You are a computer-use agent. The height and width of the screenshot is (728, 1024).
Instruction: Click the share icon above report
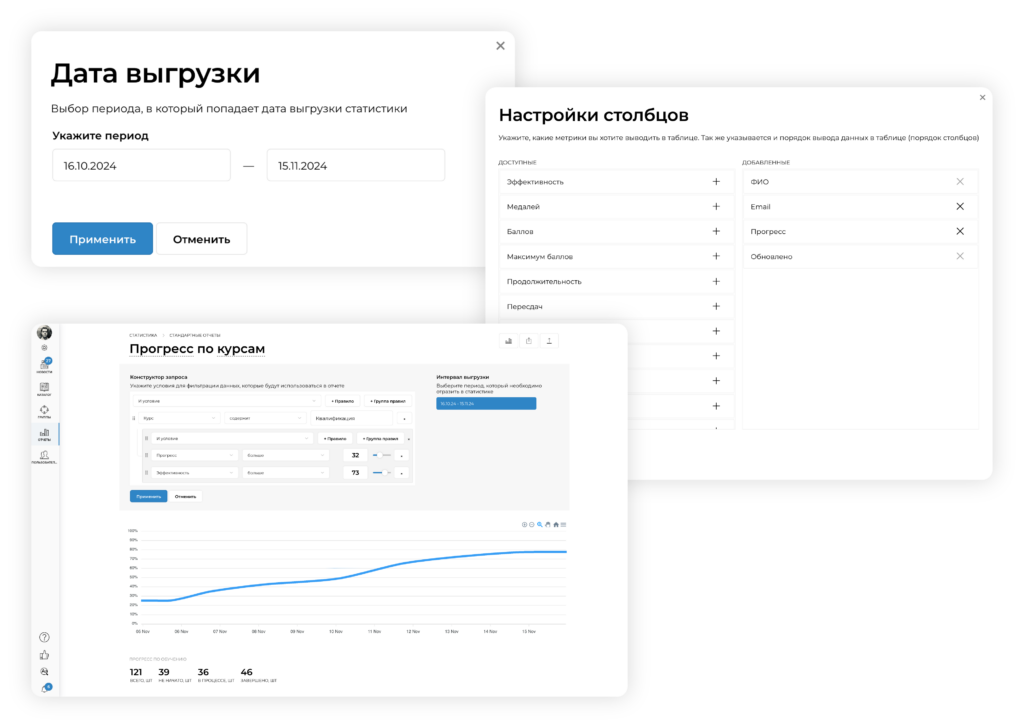(x=529, y=341)
